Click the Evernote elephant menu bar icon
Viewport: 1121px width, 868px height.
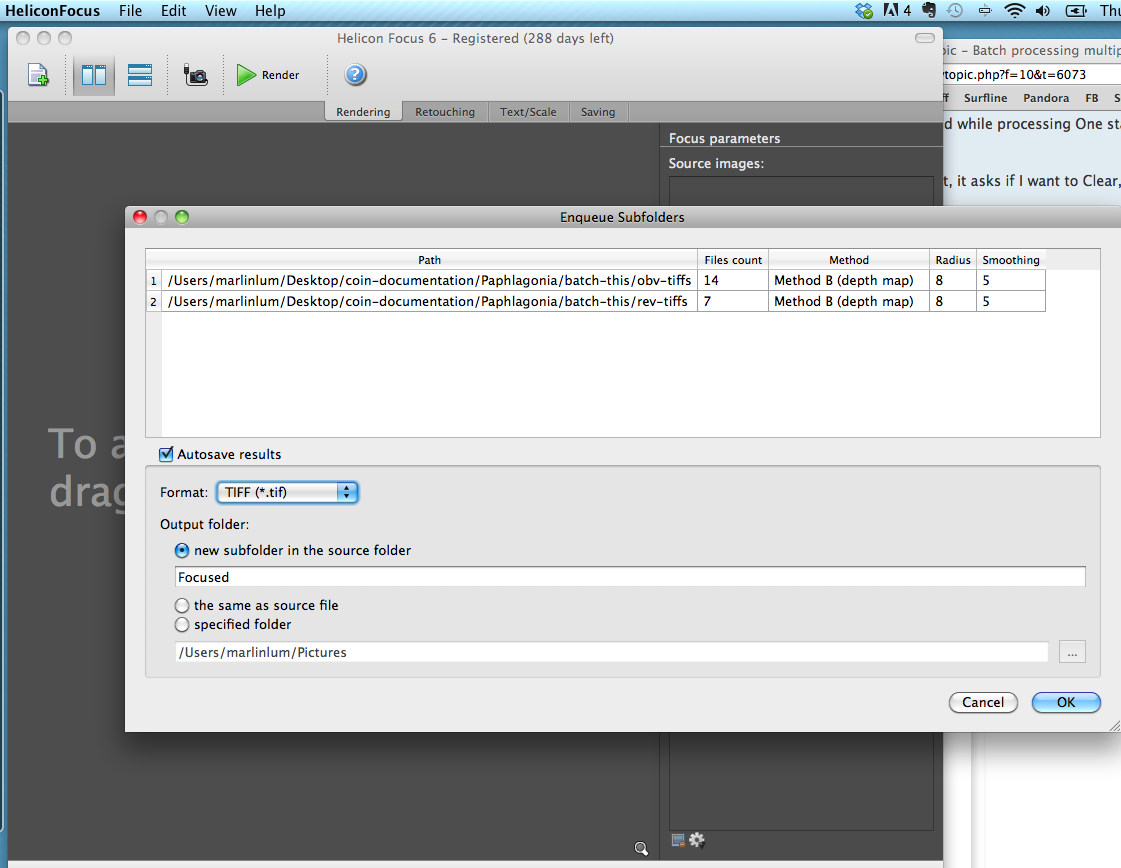[929, 11]
